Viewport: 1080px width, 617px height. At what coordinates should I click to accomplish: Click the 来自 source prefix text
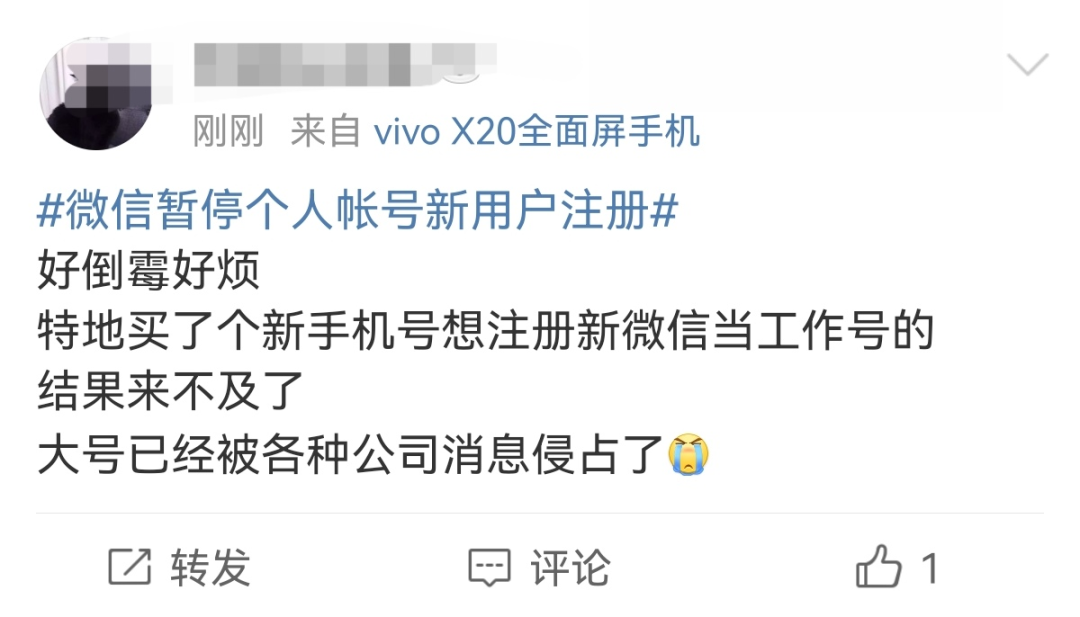click(325, 132)
